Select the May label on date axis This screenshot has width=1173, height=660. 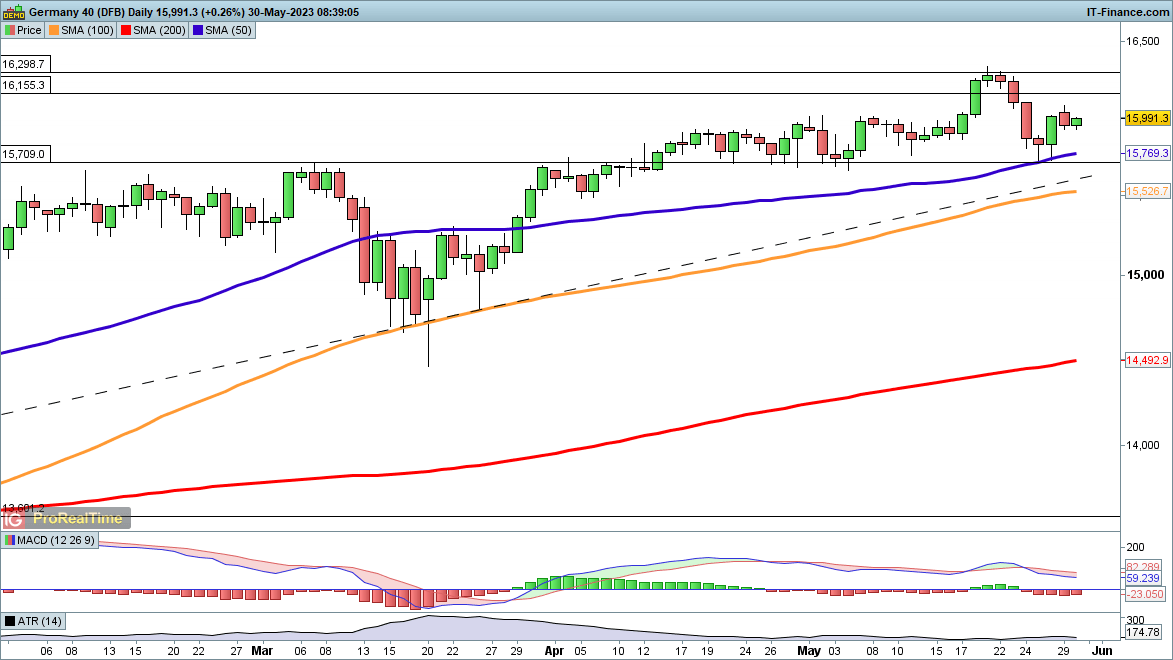pos(809,651)
